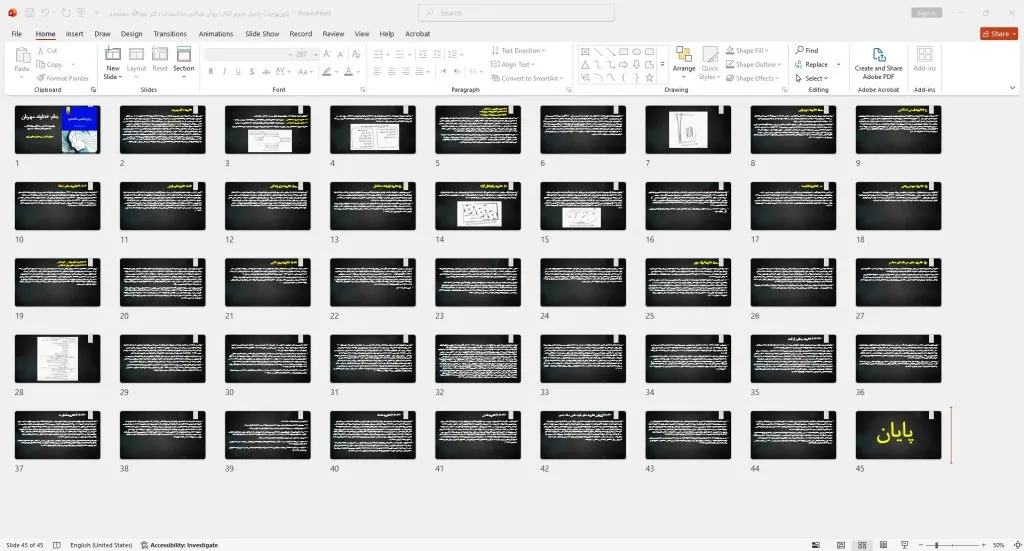1024x551 pixels.
Task: Expand the shapes gallery More arrow
Action: pos(662,65)
